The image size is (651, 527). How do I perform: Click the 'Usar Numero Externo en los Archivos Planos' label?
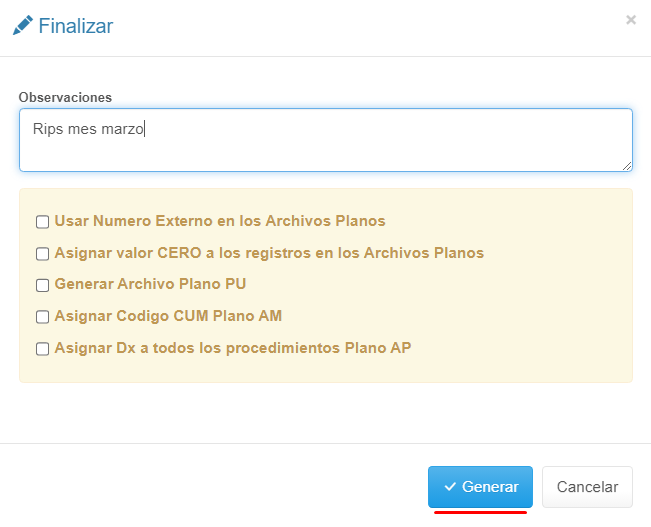point(220,221)
